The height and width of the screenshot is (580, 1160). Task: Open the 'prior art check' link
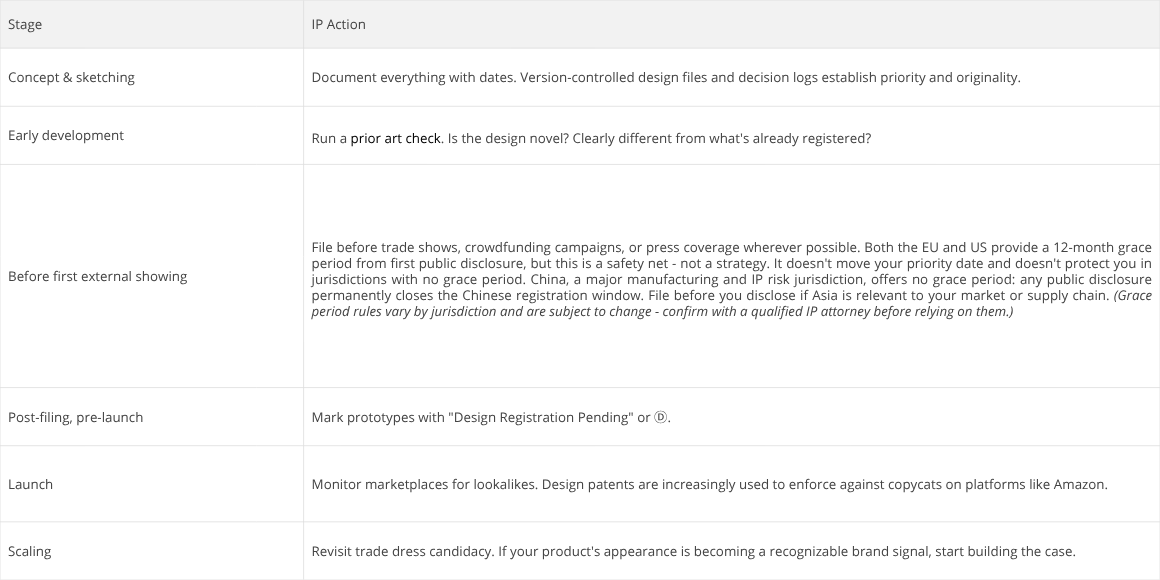tap(395, 138)
